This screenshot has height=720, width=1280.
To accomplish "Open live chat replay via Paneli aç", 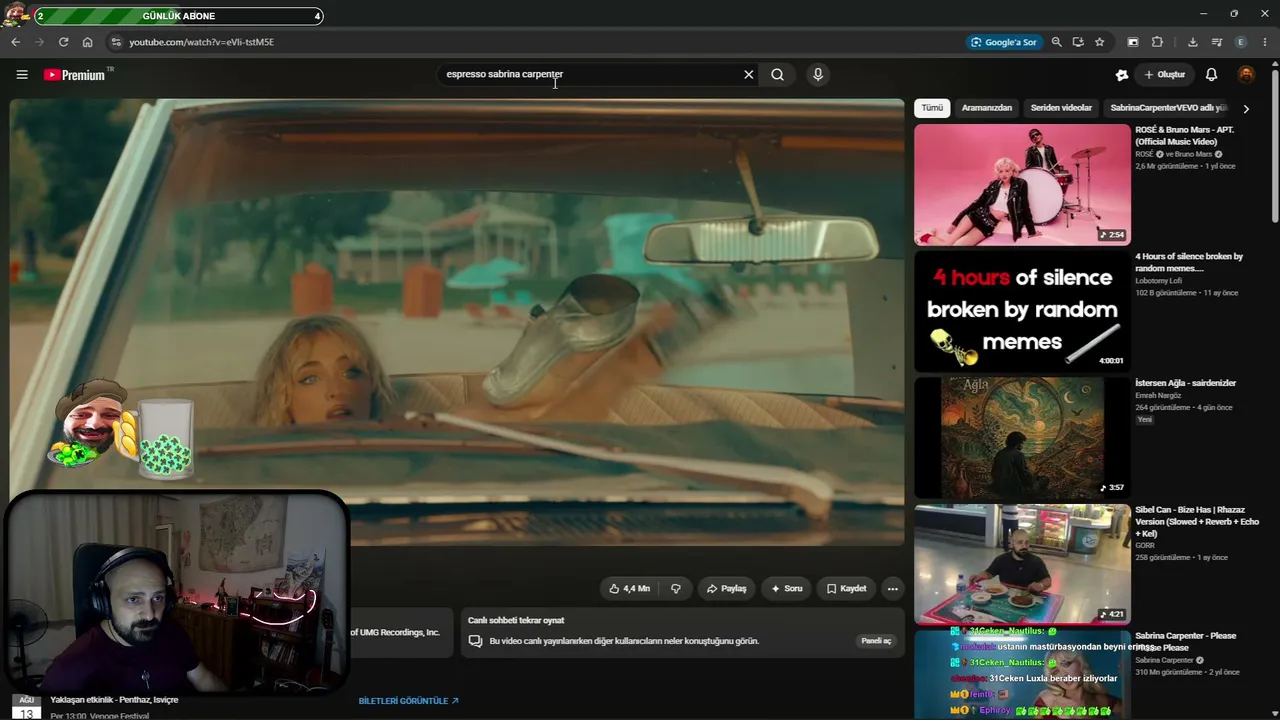I will point(876,641).
